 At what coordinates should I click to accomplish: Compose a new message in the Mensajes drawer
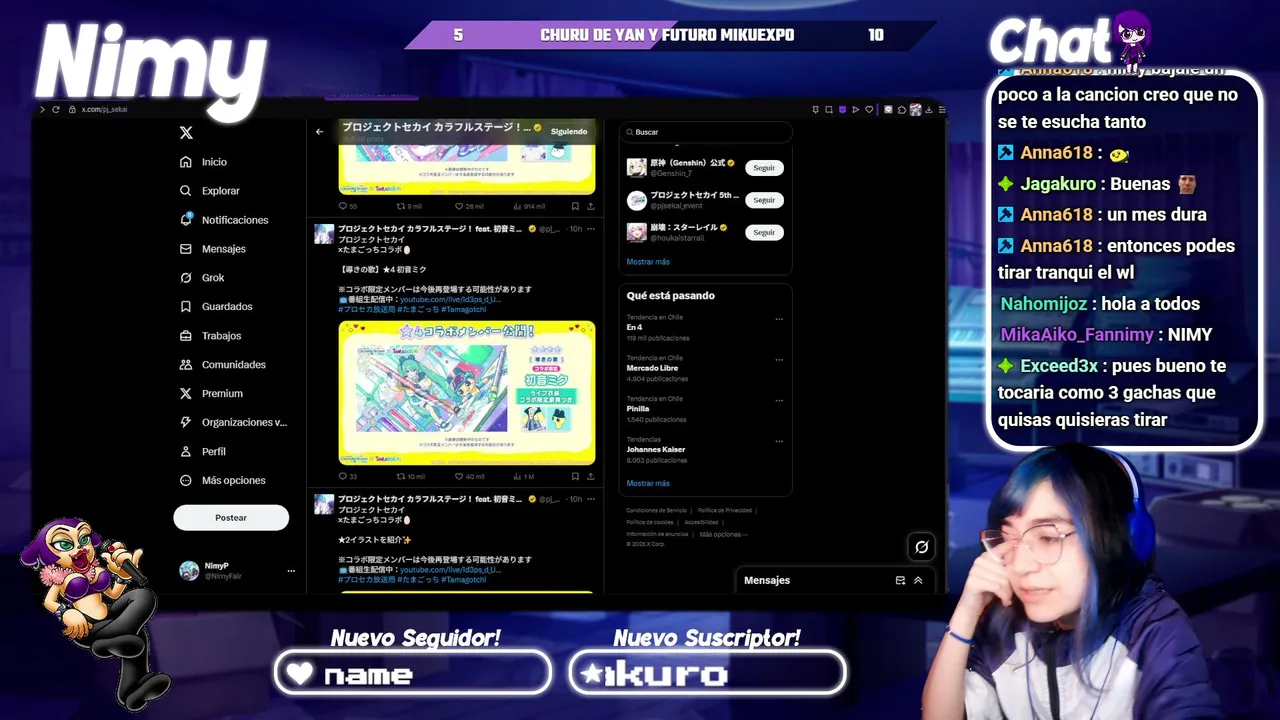(x=900, y=580)
